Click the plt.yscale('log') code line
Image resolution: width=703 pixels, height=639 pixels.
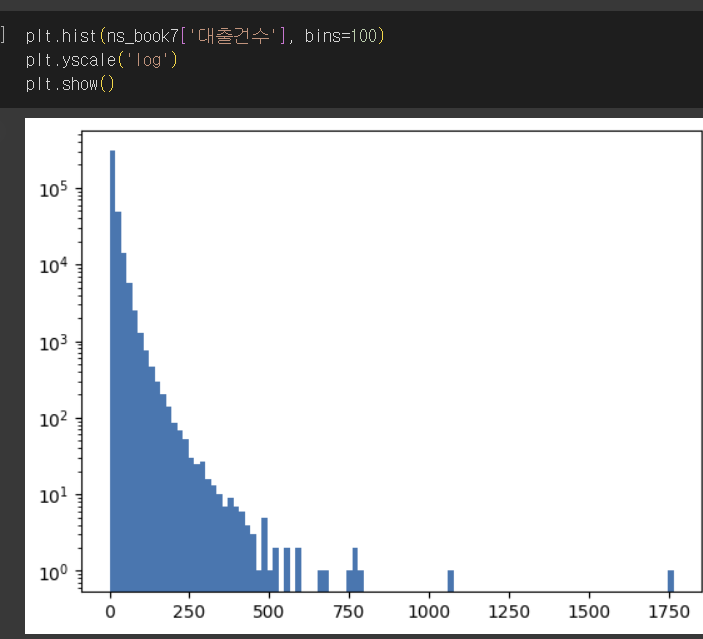tap(101, 60)
